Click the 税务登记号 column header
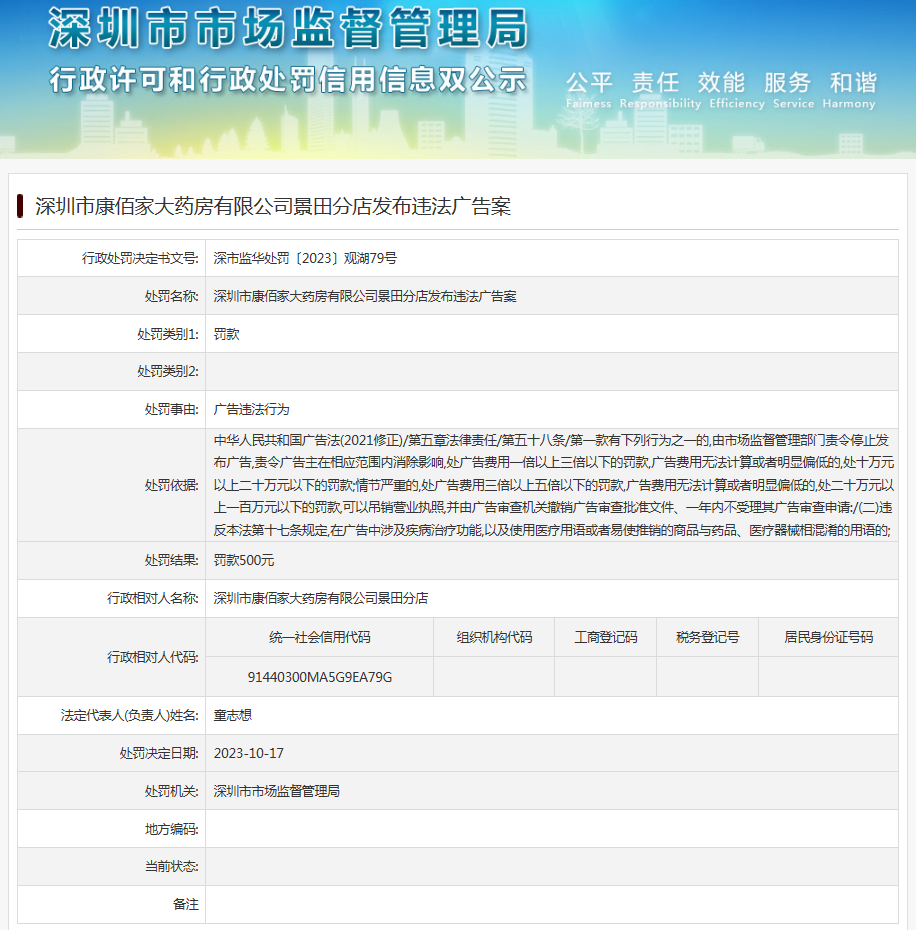Image resolution: width=916 pixels, height=930 pixels. 708,637
